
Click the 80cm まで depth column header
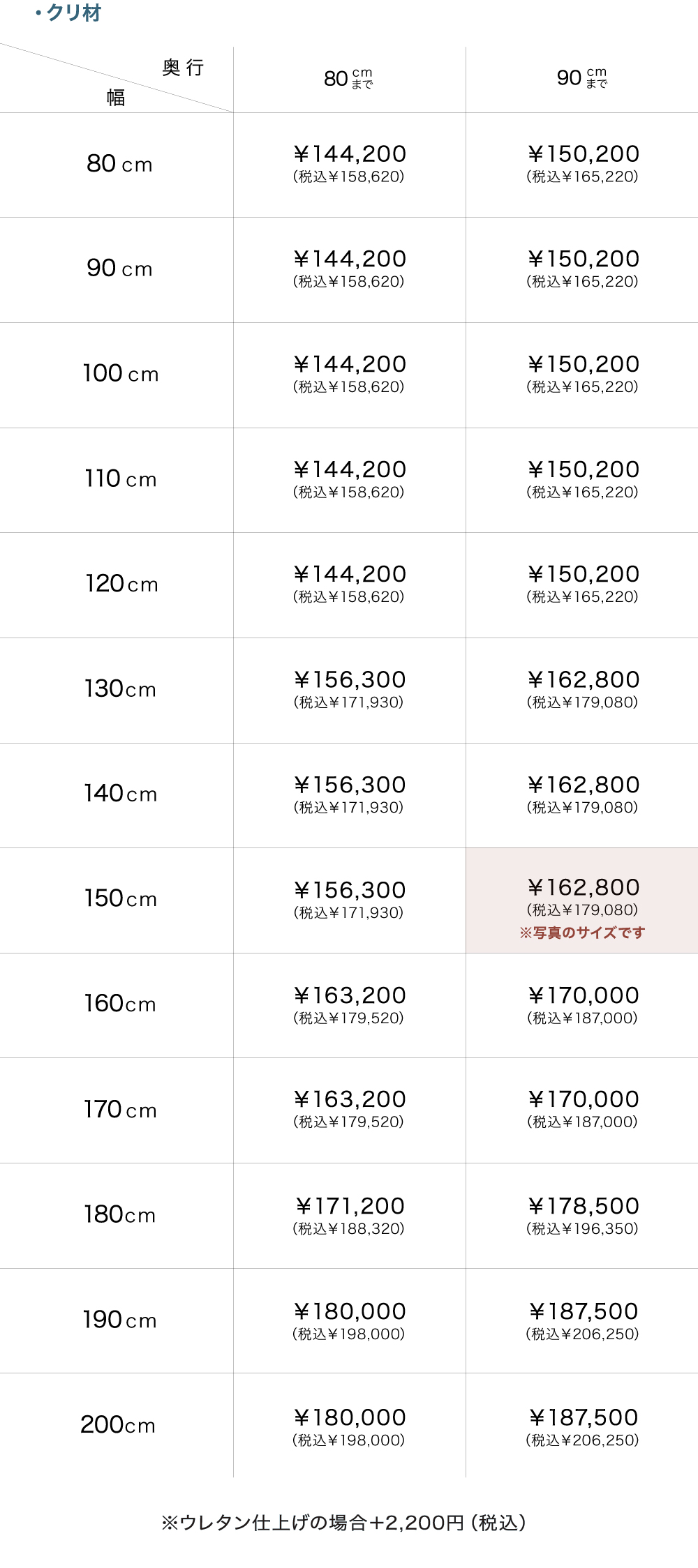[x=348, y=79]
